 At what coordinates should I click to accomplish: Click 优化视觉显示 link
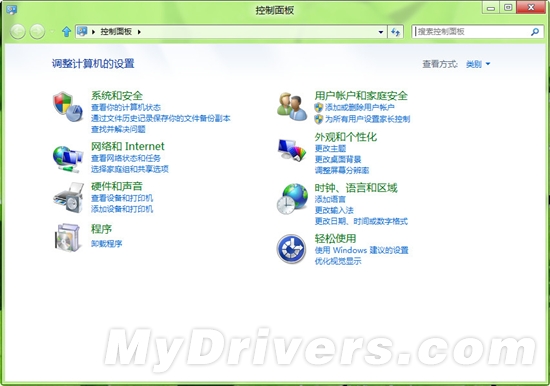coord(338,261)
